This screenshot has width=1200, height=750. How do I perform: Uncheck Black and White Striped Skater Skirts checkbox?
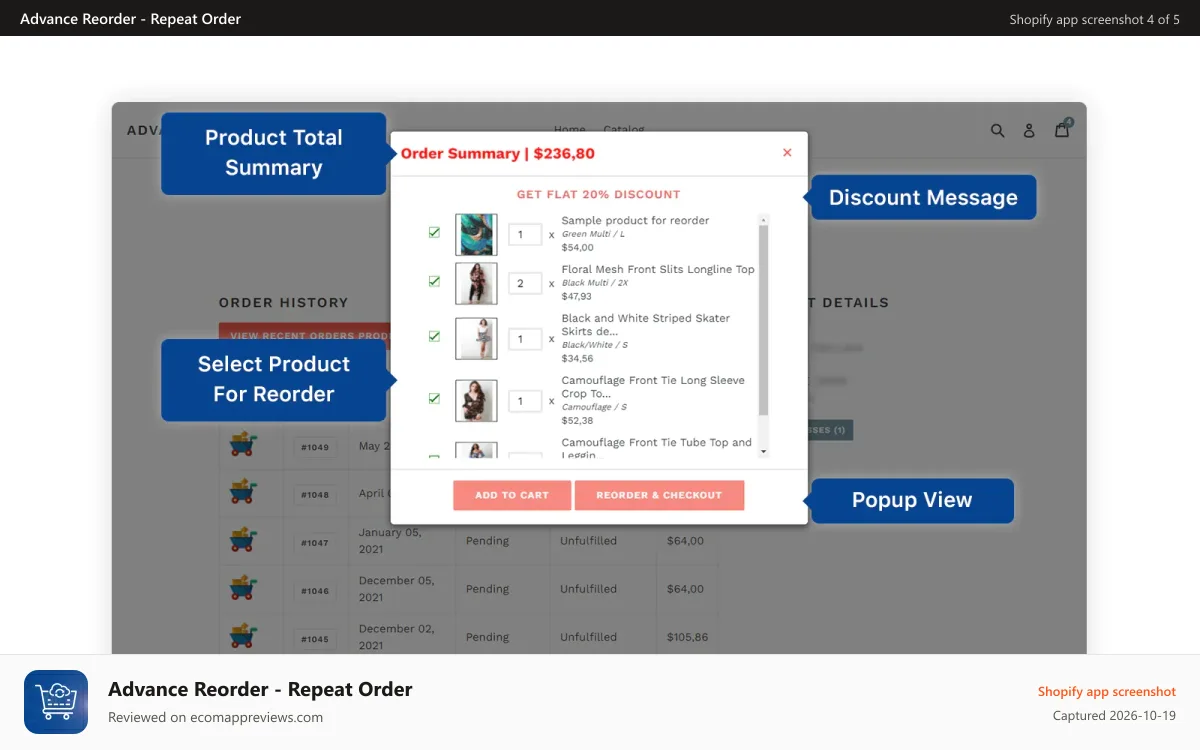tap(434, 336)
